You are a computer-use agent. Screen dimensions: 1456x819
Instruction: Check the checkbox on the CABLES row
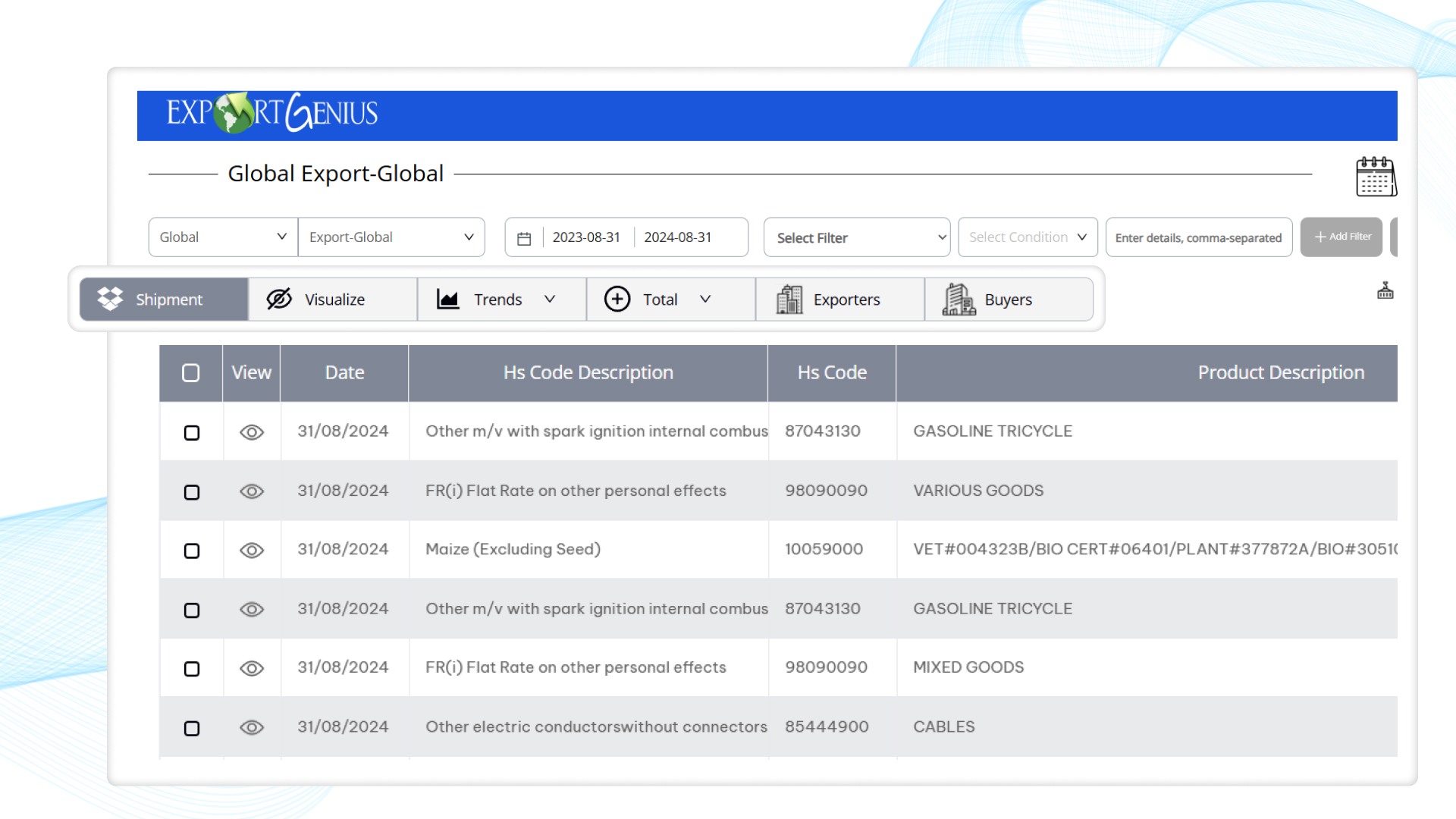(x=191, y=726)
